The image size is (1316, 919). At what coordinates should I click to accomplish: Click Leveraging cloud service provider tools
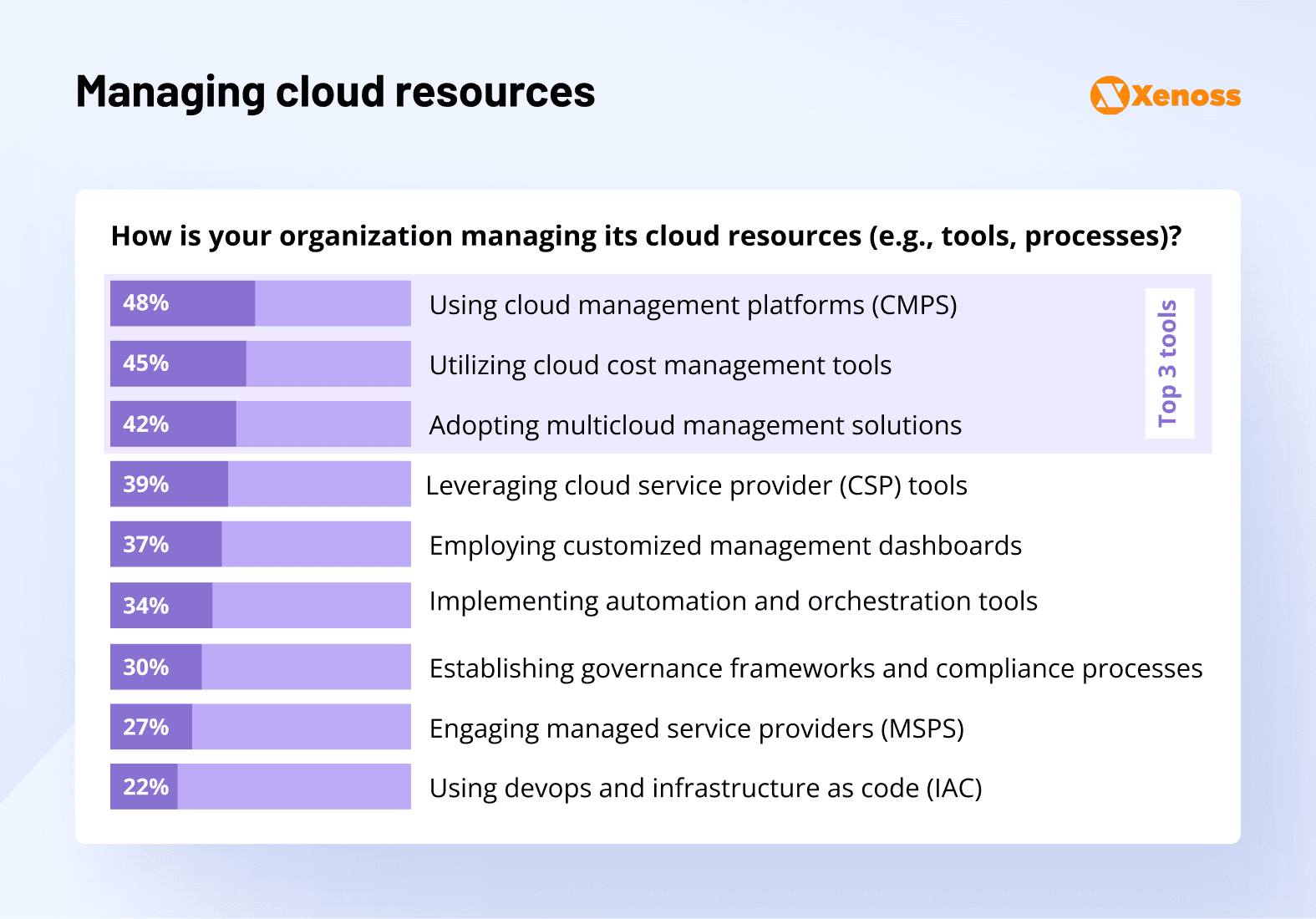pyautogui.click(x=696, y=485)
